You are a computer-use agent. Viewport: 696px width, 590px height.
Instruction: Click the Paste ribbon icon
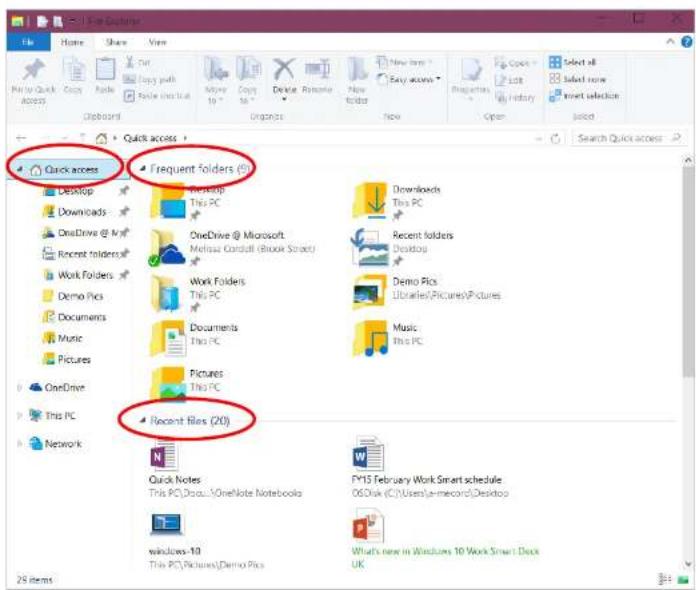(x=105, y=71)
